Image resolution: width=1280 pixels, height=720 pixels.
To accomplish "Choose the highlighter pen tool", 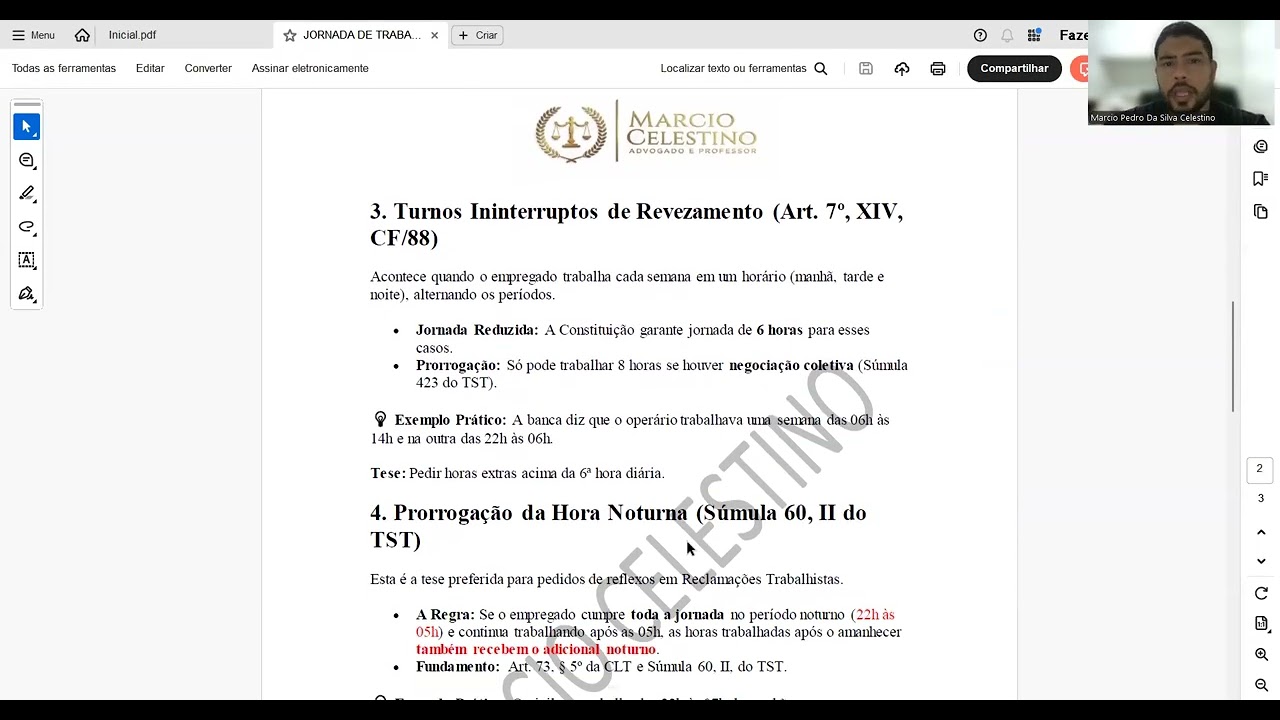I will [27, 193].
